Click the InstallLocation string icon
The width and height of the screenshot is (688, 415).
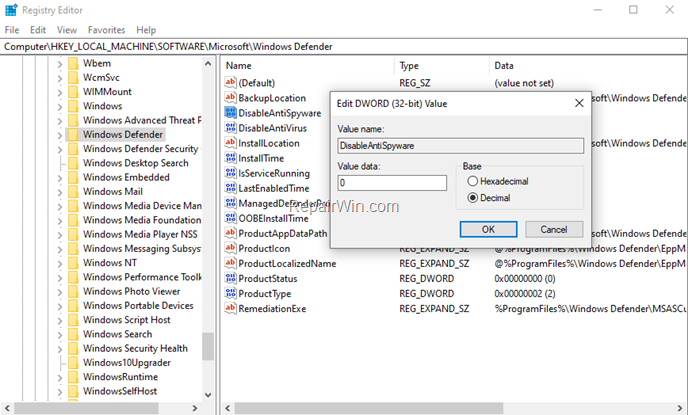coord(230,143)
